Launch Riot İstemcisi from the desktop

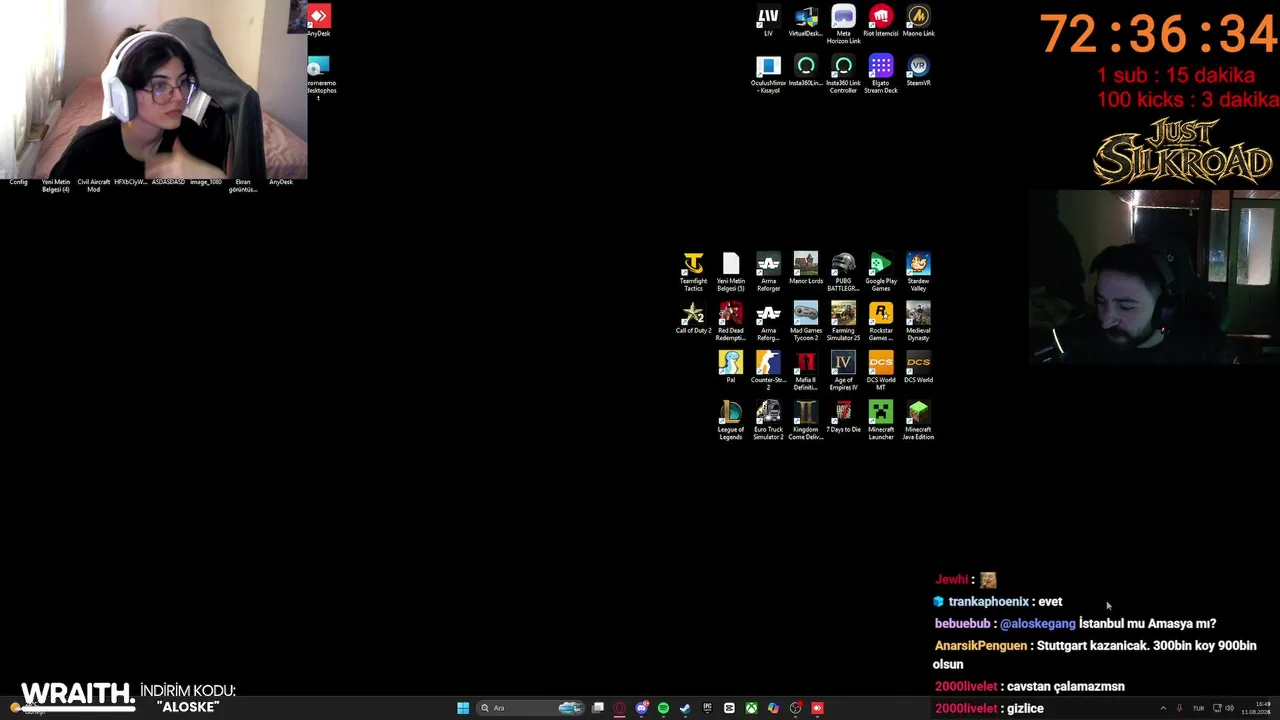click(x=881, y=21)
